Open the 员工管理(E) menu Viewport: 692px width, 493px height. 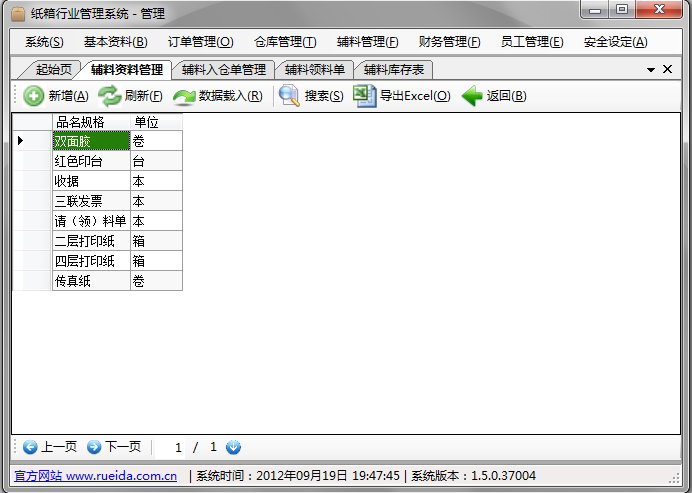532,42
